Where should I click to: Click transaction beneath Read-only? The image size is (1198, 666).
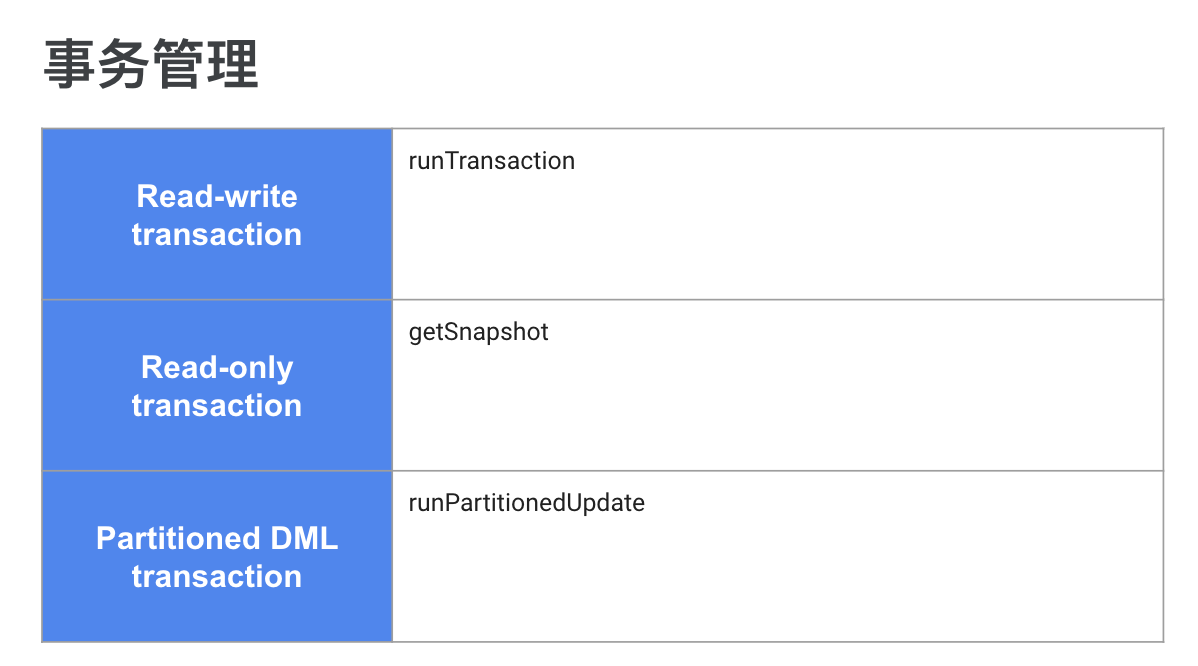pyautogui.click(x=217, y=406)
